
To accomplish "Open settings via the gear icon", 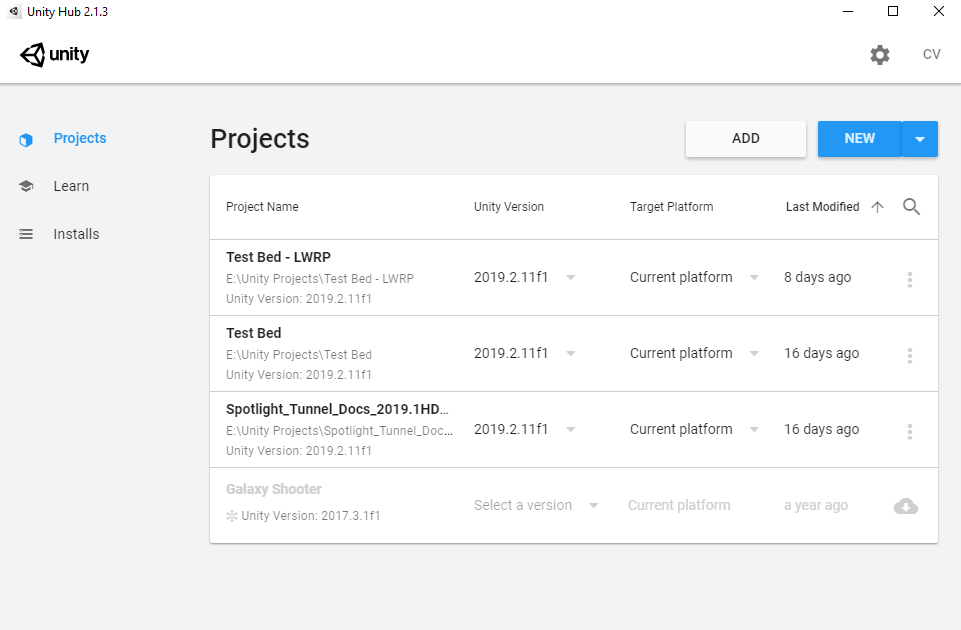I will click(x=879, y=55).
